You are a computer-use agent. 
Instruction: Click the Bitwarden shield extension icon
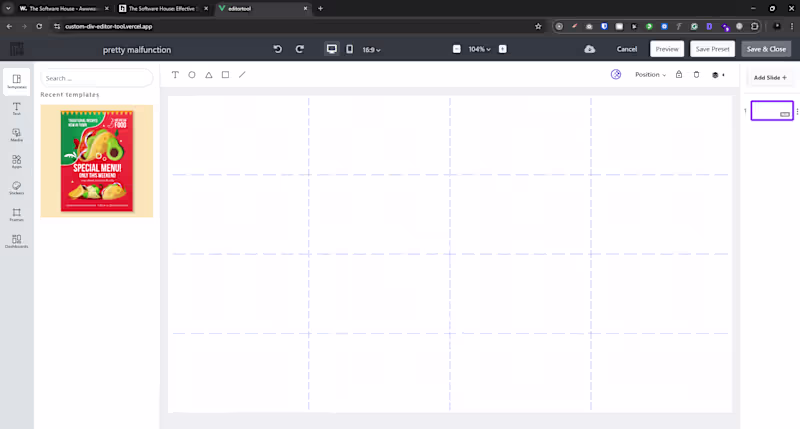point(604,26)
